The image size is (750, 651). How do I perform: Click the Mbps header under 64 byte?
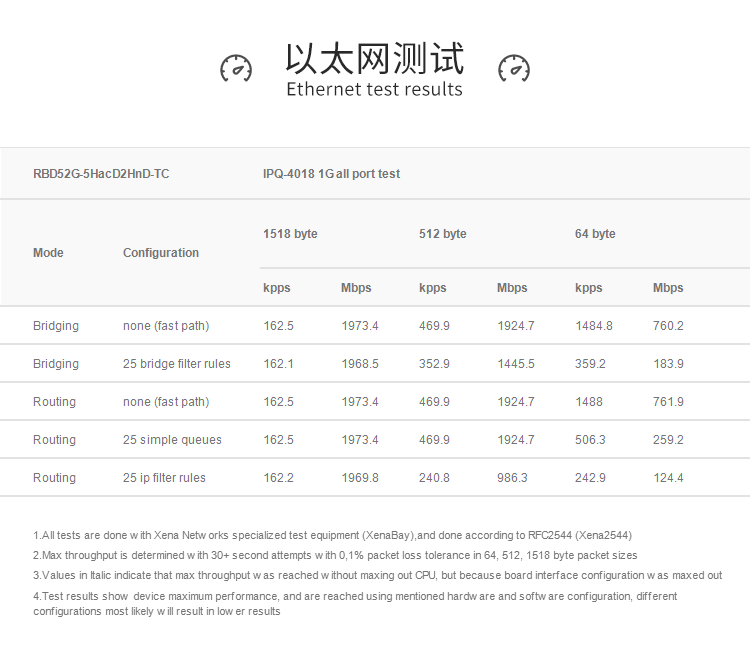point(668,288)
